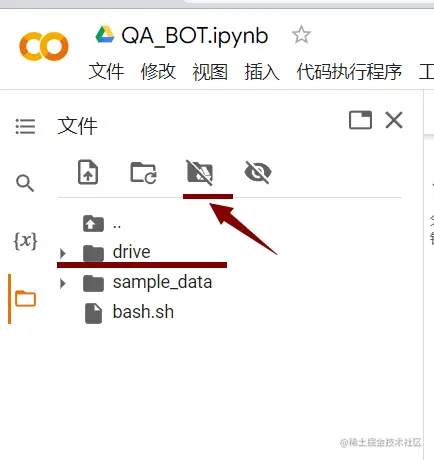434x460 pixels.
Task: Open the 插入 menu
Action: tap(262, 71)
